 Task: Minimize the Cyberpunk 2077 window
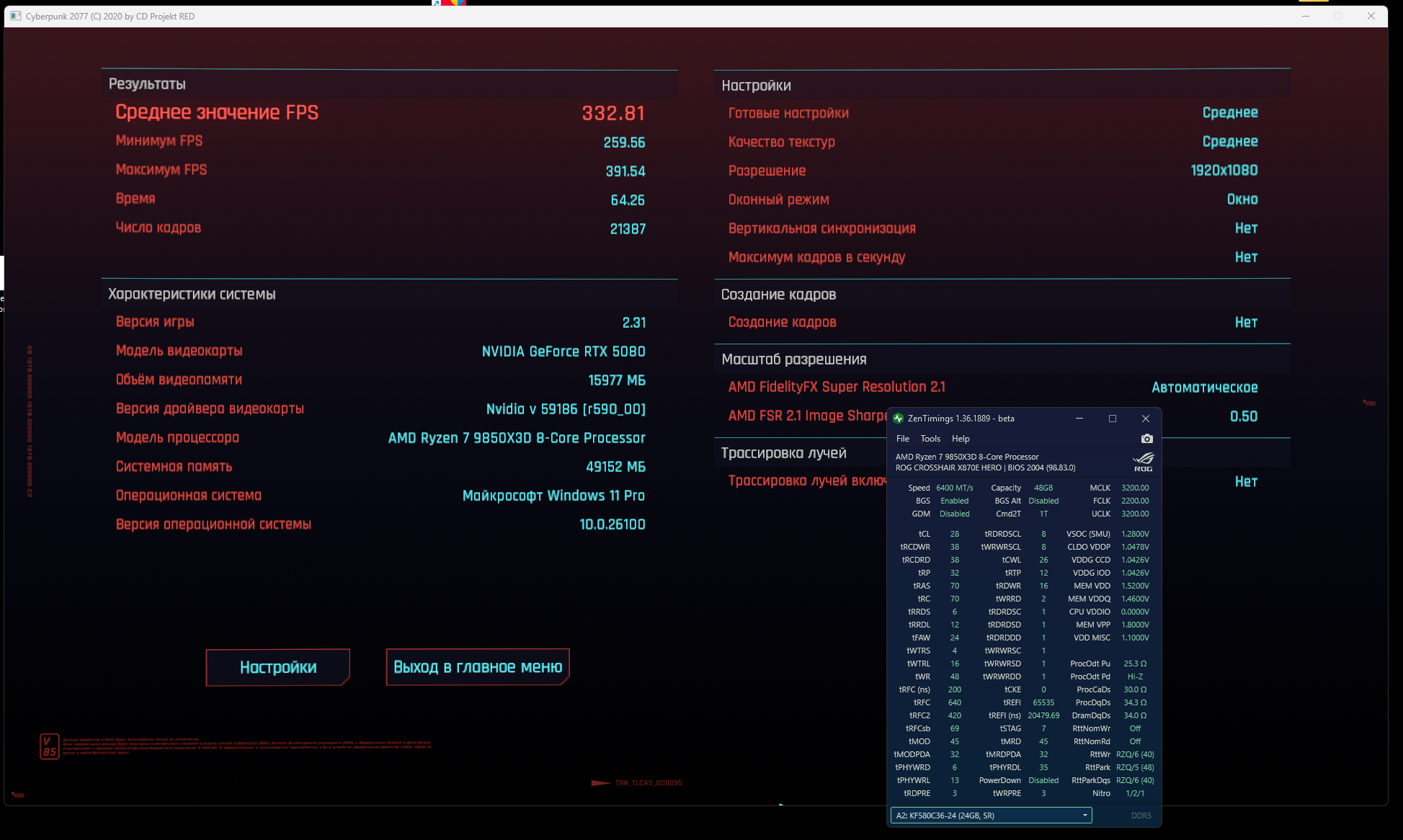[1305, 16]
